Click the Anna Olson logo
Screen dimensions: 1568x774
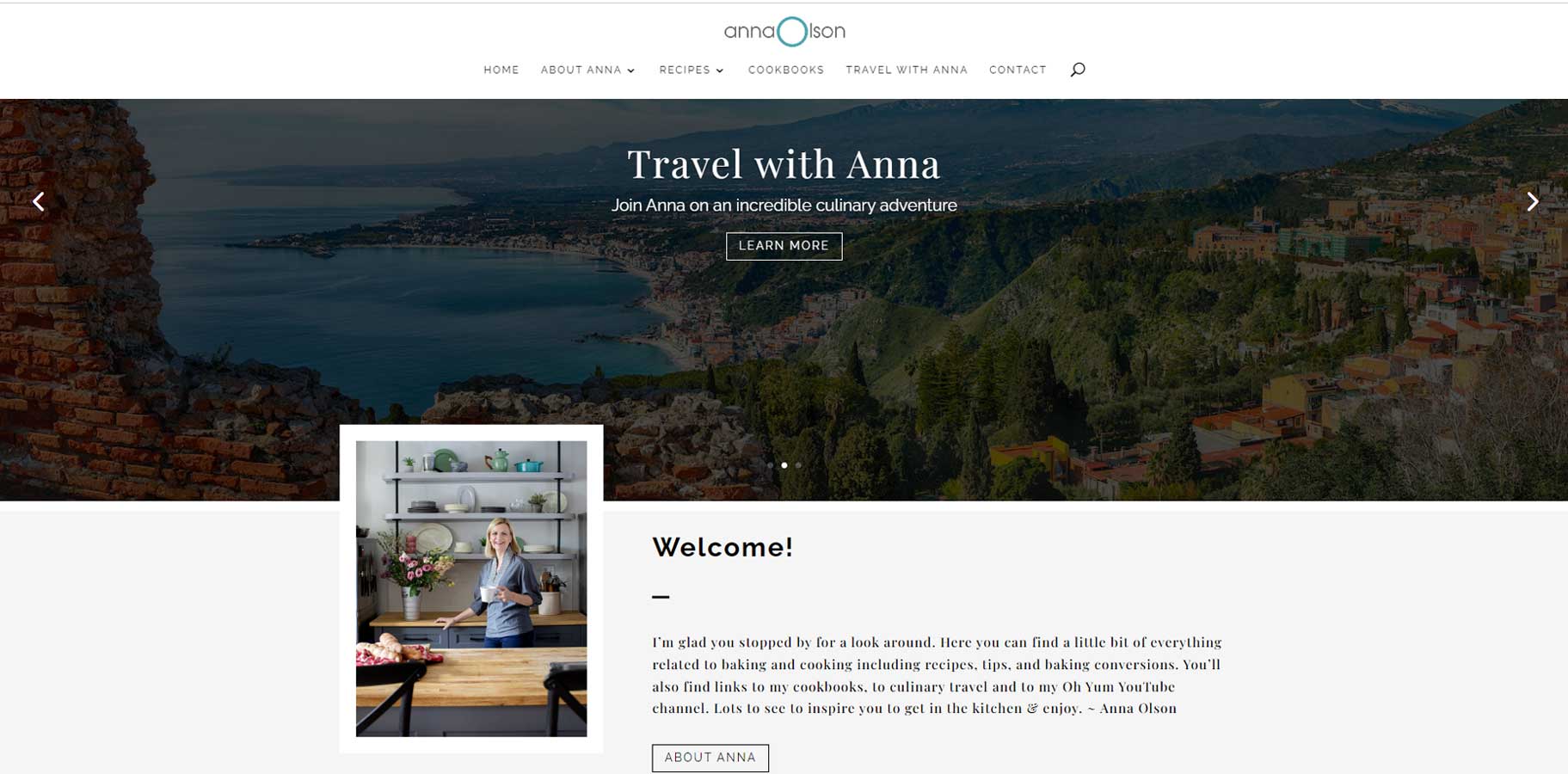click(784, 32)
